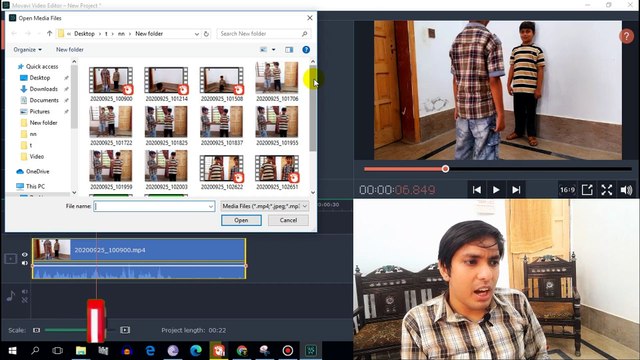Select video file 20200925_102622
This screenshot has width=640, height=360.
click(222, 172)
